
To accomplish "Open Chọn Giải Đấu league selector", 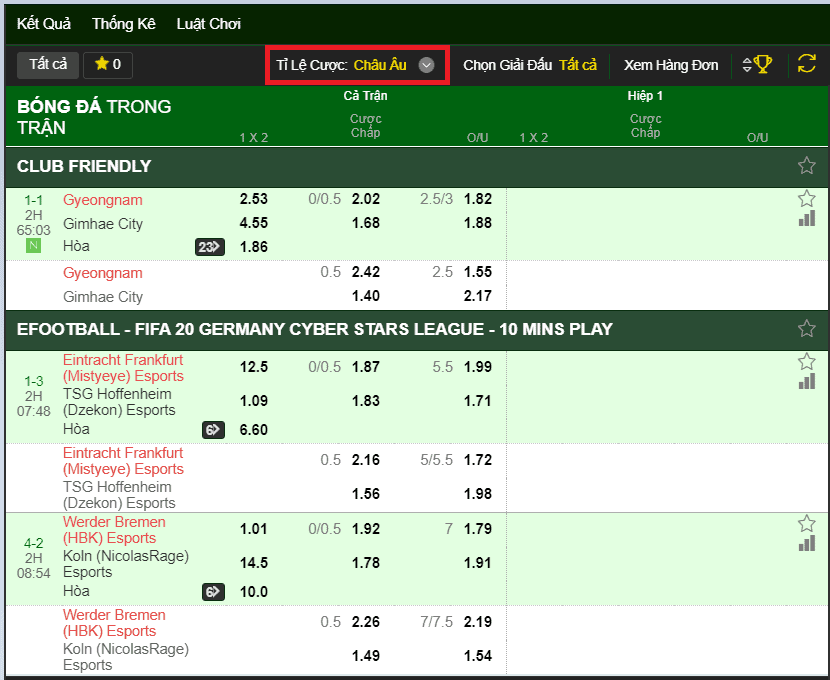I will (x=530, y=65).
